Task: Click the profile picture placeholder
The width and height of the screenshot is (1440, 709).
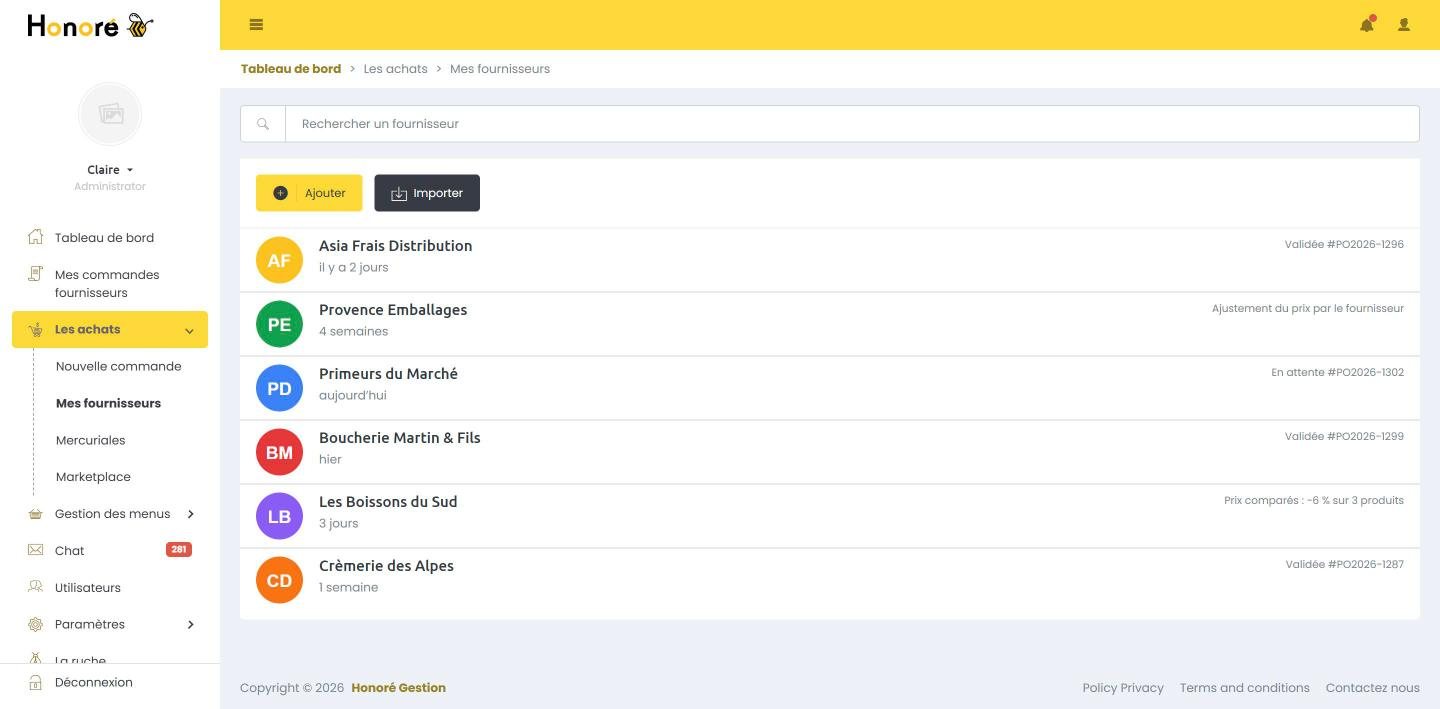Action: pos(110,114)
